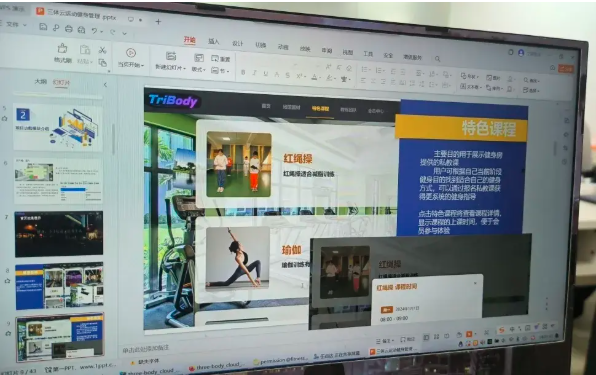Image resolution: width=596 pixels, height=375 pixels.
Task: Switch to slide sorter view icon
Action: point(436,337)
